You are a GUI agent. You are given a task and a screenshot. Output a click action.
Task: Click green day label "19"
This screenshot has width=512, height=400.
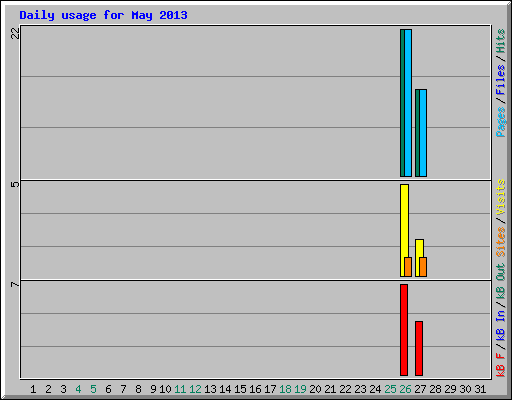[x=300, y=389]
